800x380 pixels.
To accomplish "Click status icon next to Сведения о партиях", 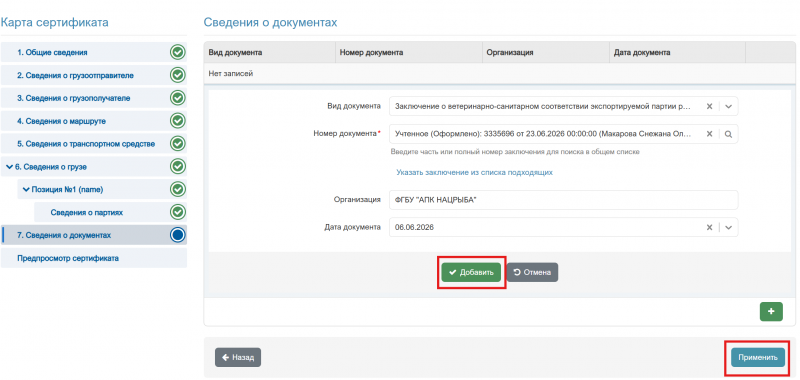I will [177, 212].
